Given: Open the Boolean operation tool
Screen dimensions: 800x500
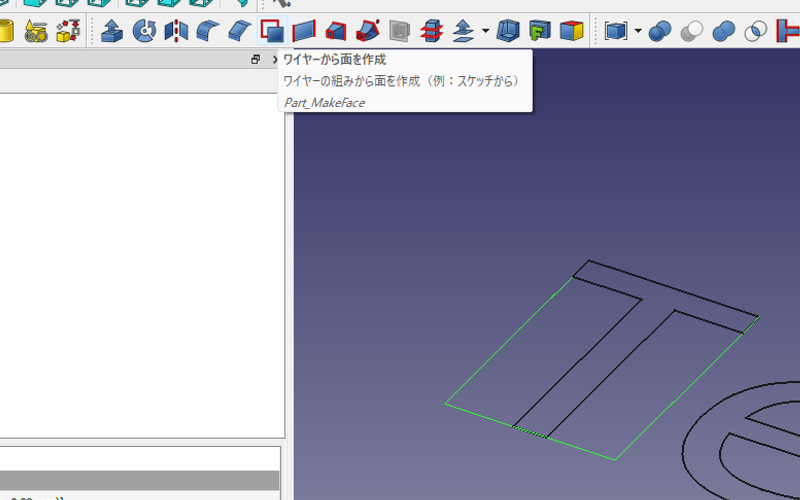Looking at the screenshot, I should (660, 31).
